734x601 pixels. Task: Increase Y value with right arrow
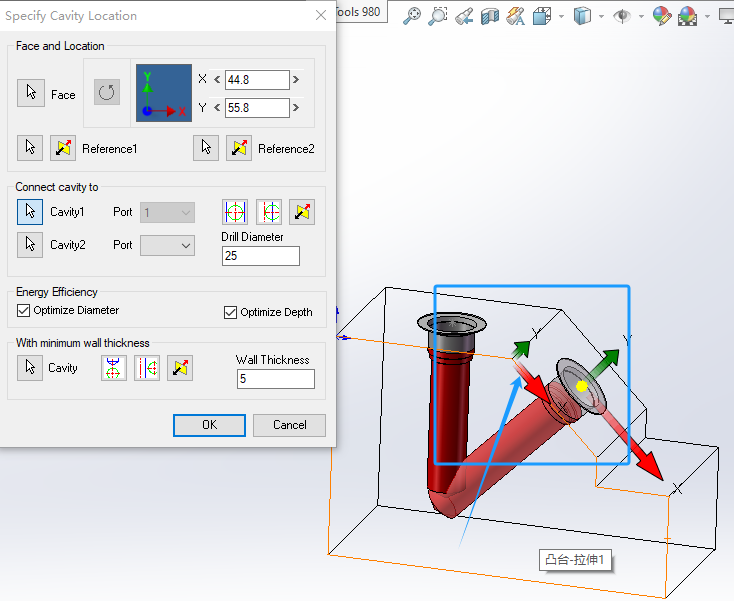pos(296,108)
